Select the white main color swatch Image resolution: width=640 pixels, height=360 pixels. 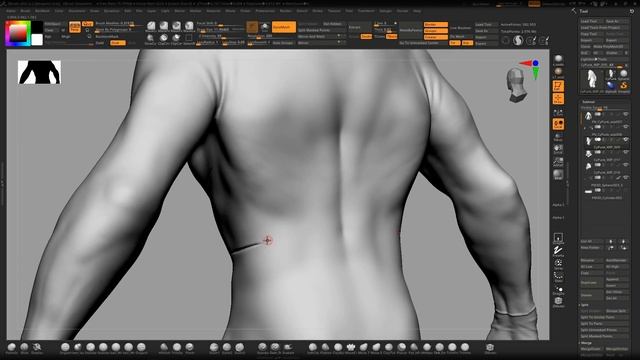coord(37,40)
